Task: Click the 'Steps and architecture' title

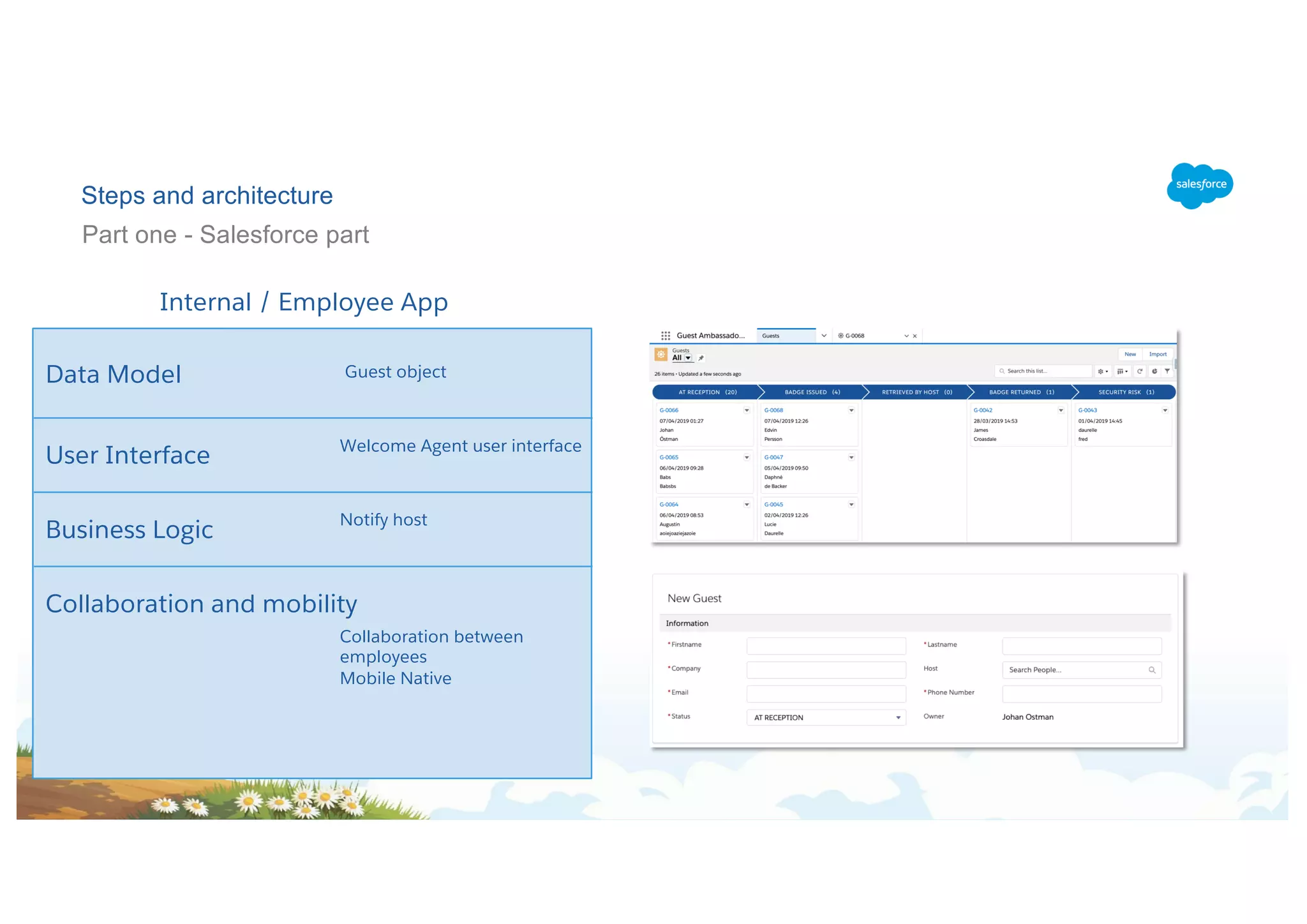Action: pos(207,196)
